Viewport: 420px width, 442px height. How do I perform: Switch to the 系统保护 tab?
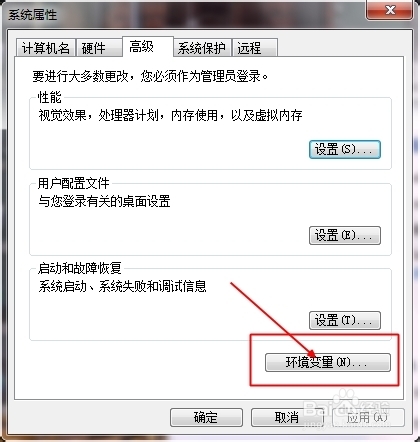pos(202,48)
